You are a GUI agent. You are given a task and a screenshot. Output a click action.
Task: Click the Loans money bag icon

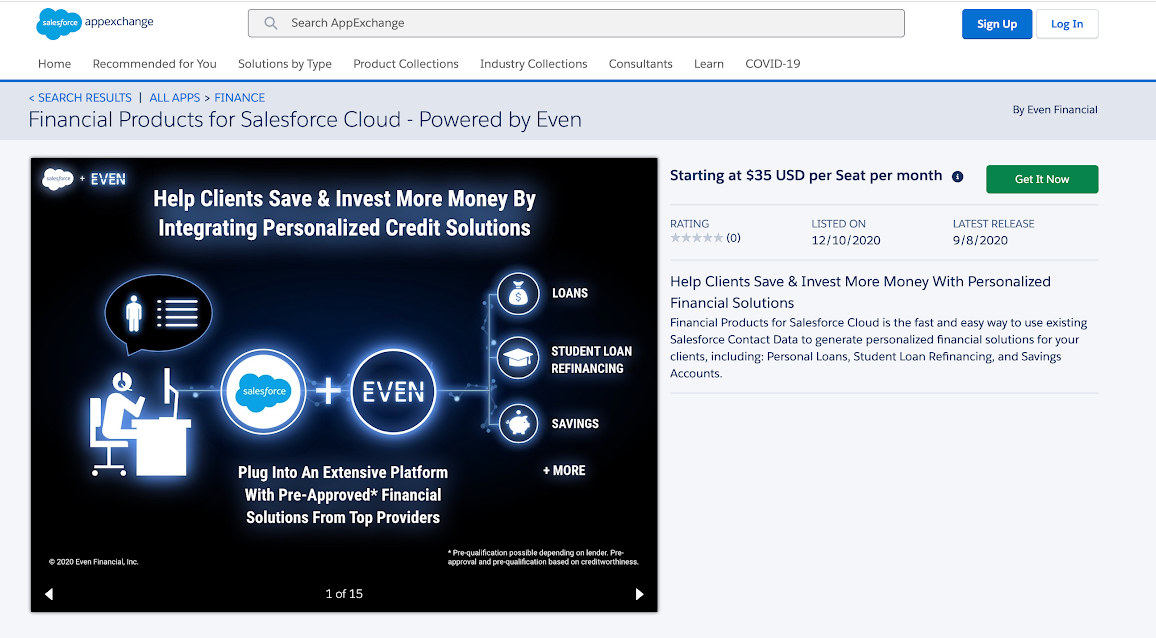tap(518, 294)
